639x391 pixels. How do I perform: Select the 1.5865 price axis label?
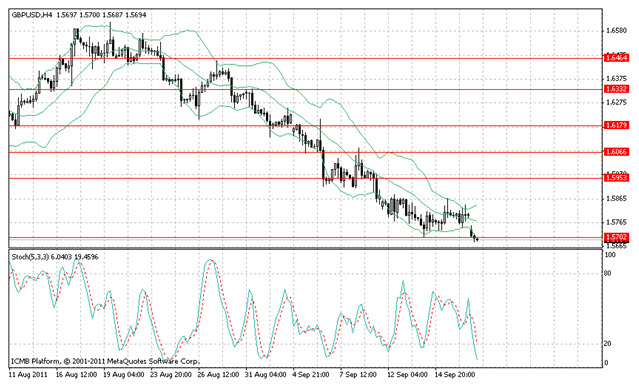616,199
